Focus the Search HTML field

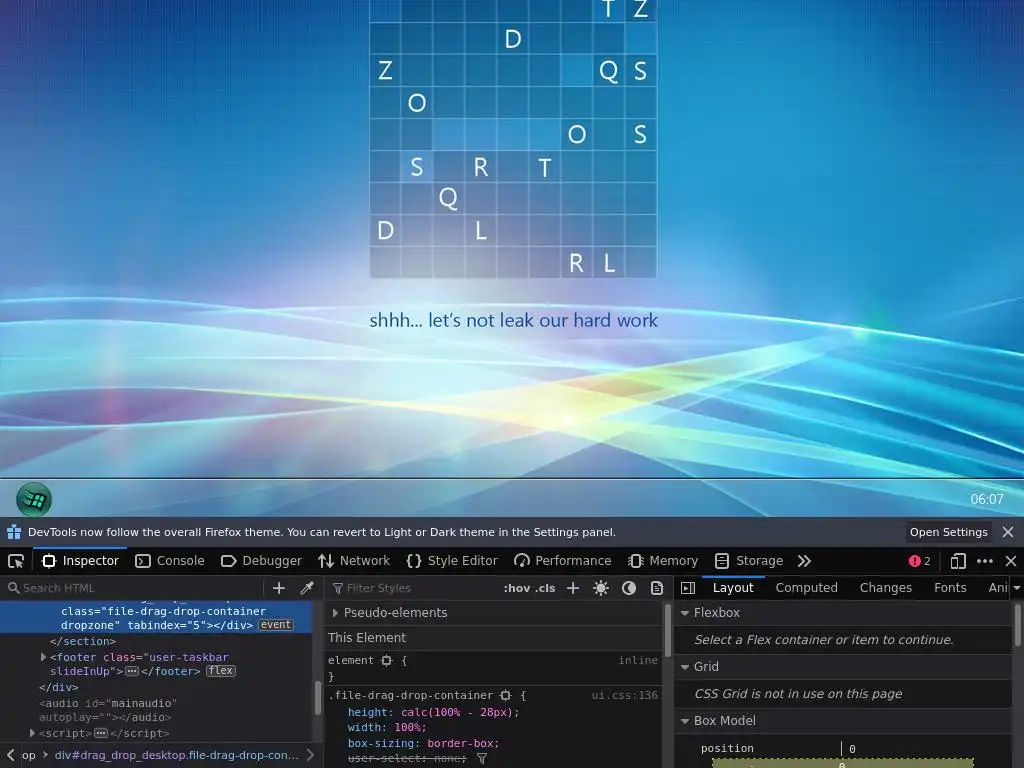click(134, 588)
